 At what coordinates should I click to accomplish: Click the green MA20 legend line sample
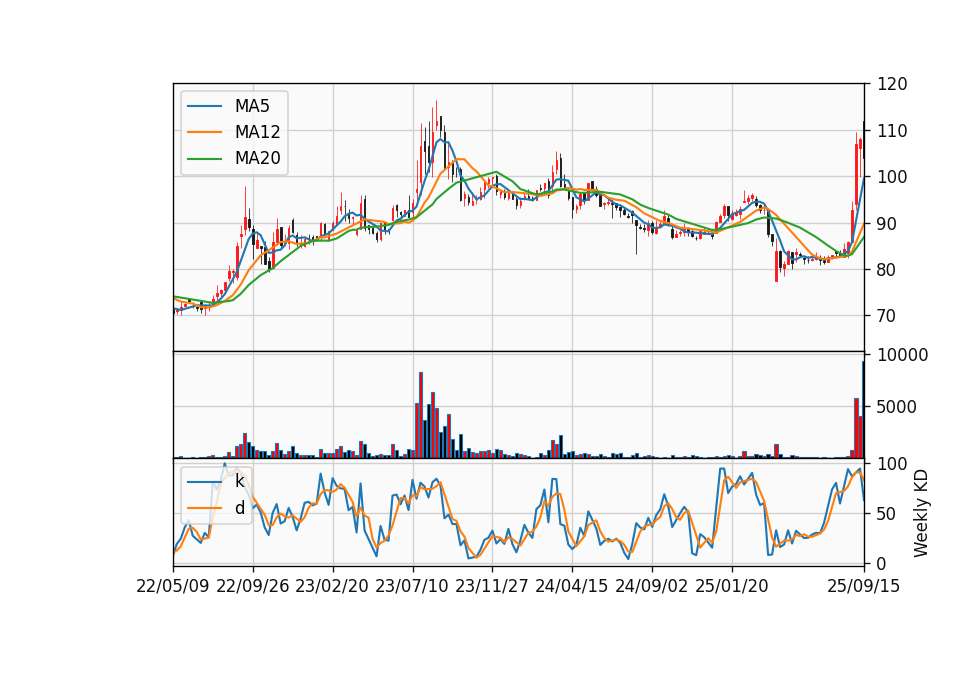click(204, 158)
